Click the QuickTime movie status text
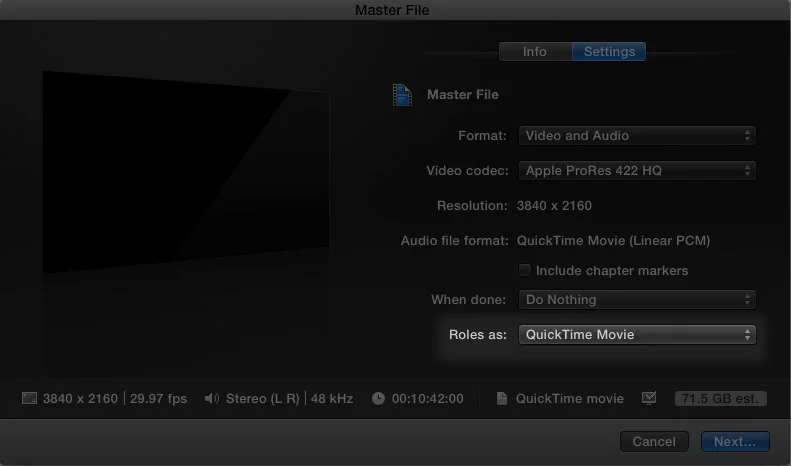 click(570, 398)
